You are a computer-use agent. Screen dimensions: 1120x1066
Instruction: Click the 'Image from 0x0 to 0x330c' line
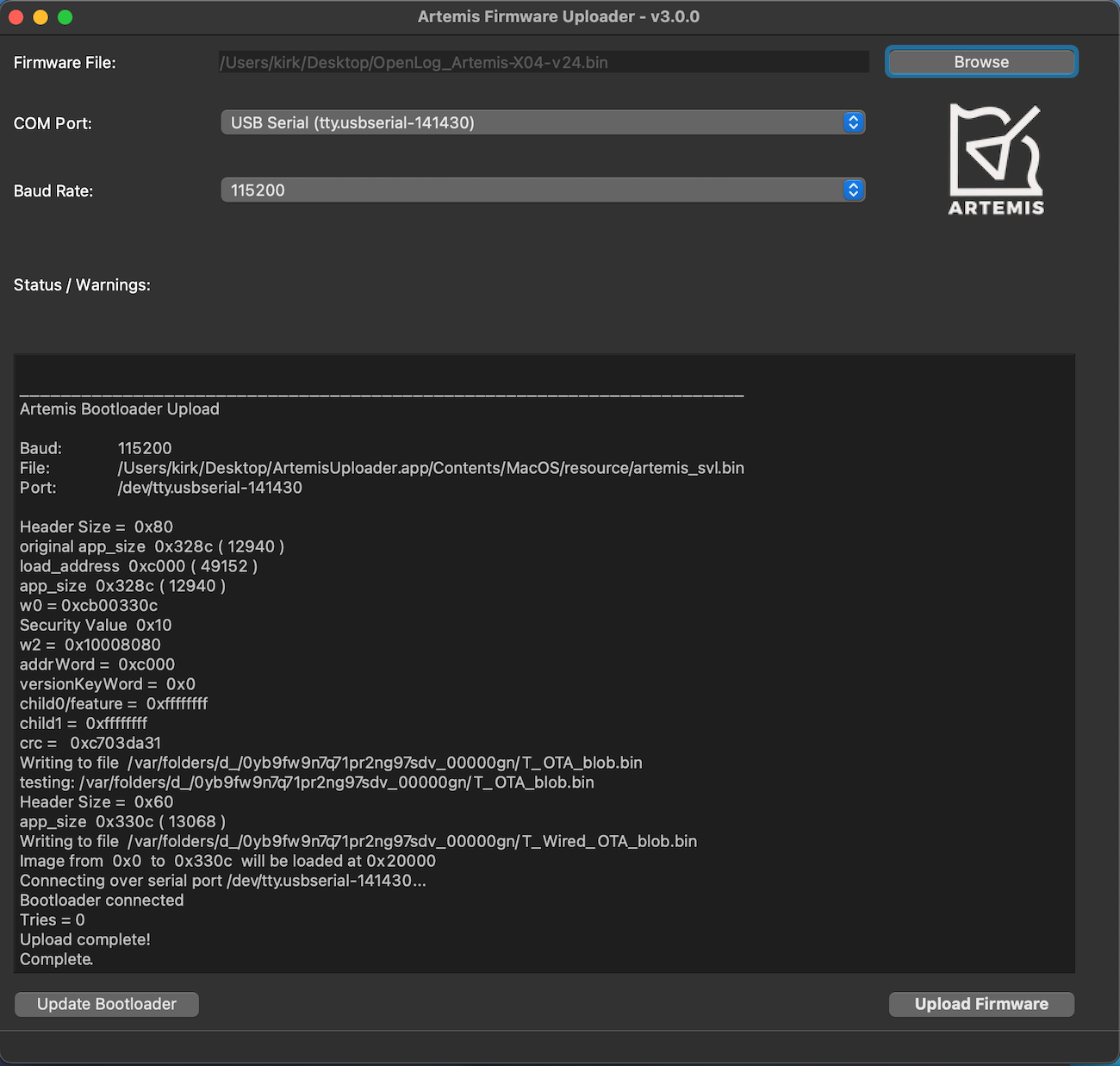[x=227, y=861]
